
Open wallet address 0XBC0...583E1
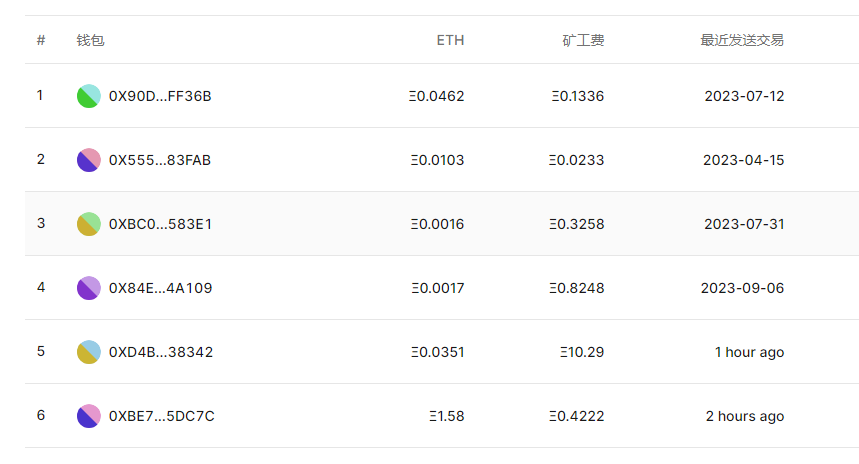point(160,224)
